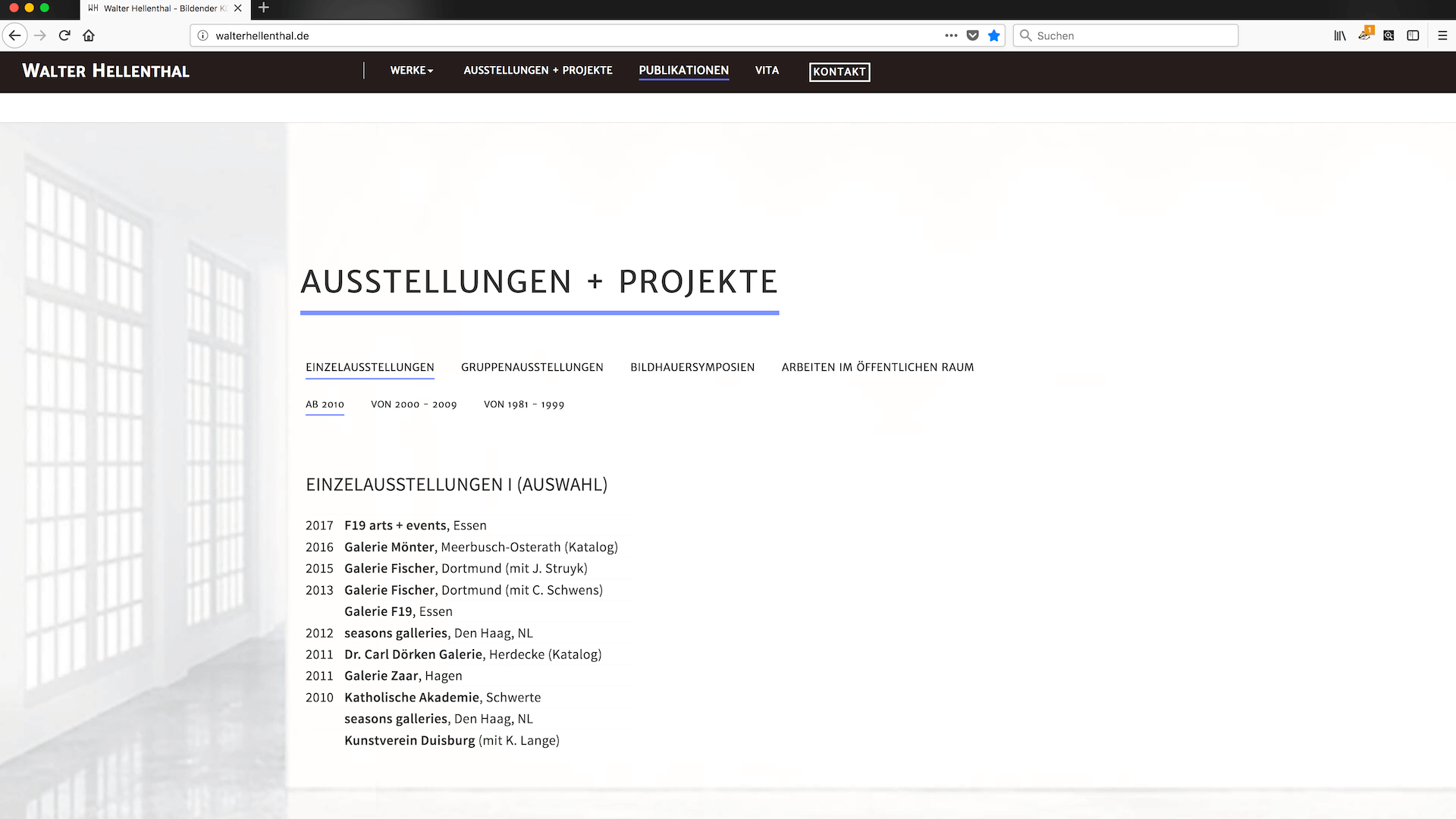Navigate back with the back arrow
Viewport: 1456px width, 819px height.
(14, 35)
